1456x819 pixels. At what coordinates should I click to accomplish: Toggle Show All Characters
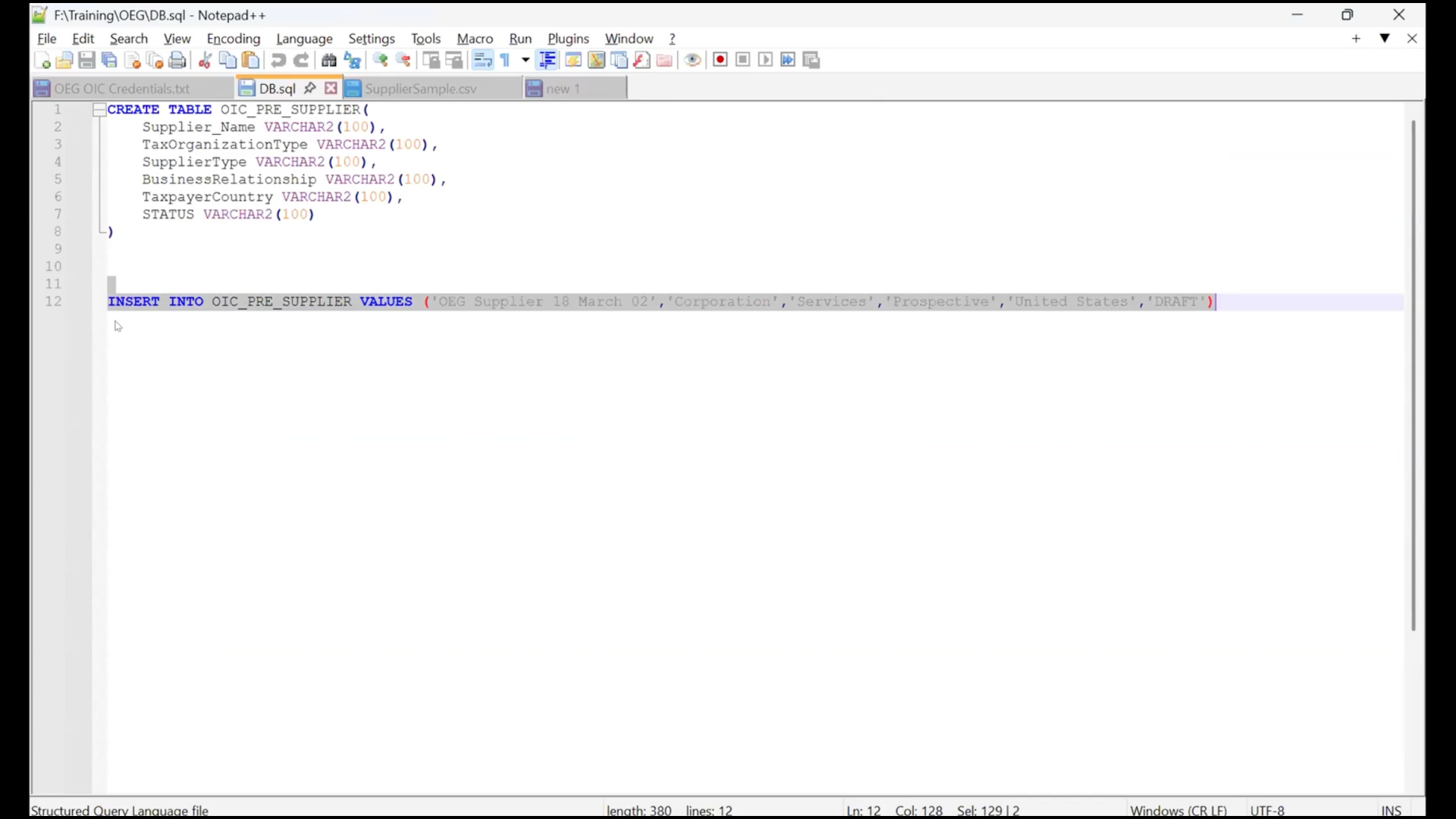click(507, 60)
